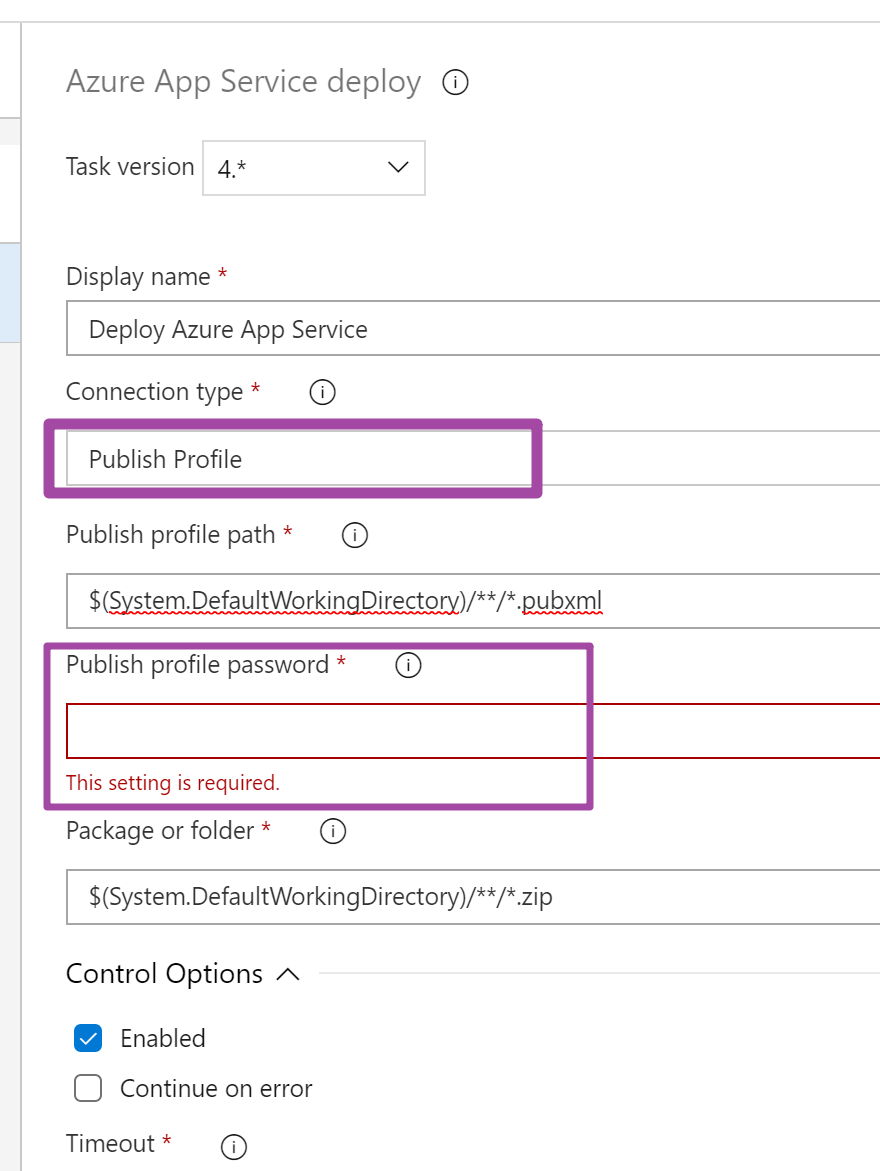Click the Task version chevron arrow
880x1171 pixels.
click(397, 167)
